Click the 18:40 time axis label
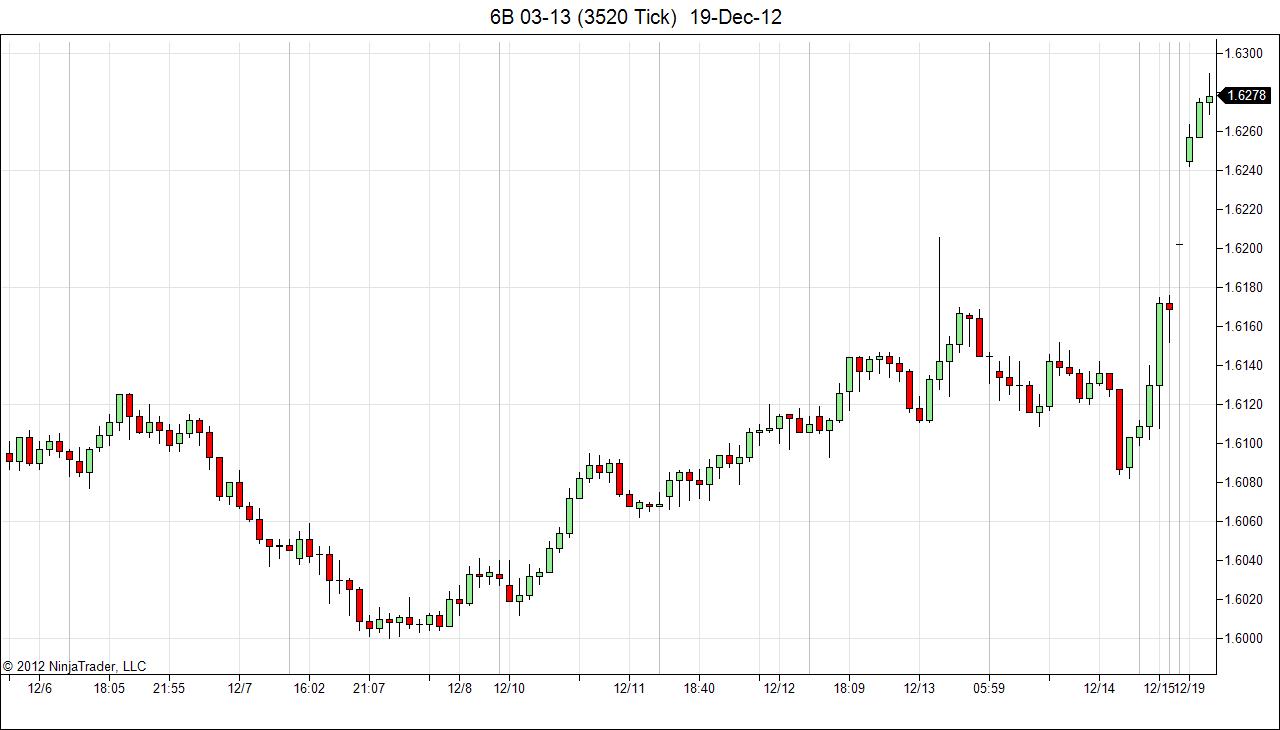This screenshot has height=730, width=1280. (x=699, y=688)
